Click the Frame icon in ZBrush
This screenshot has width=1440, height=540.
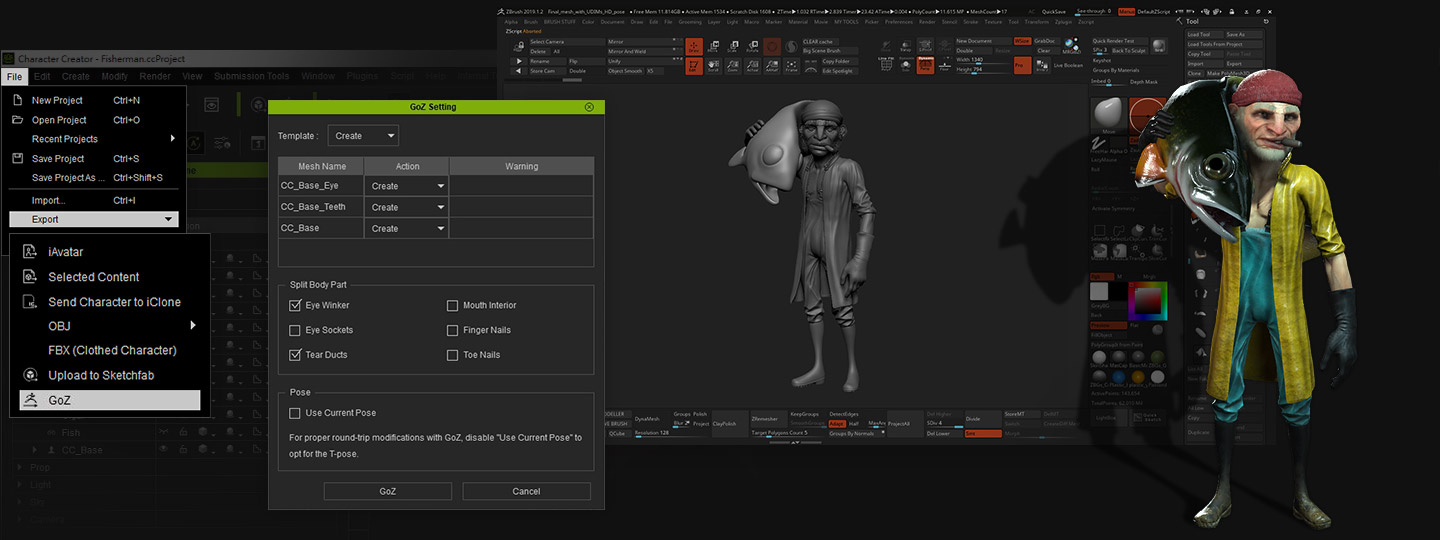(x=791, y=66)
